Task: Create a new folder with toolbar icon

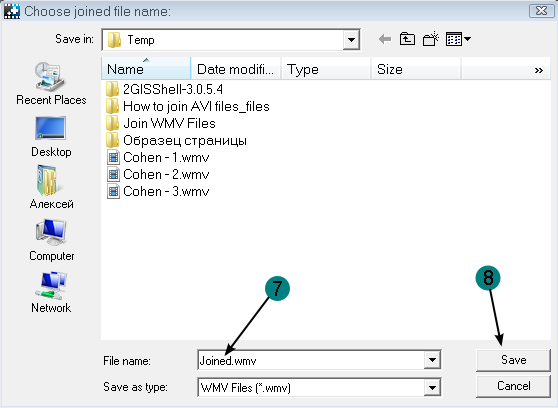Action: click(431, 39)
